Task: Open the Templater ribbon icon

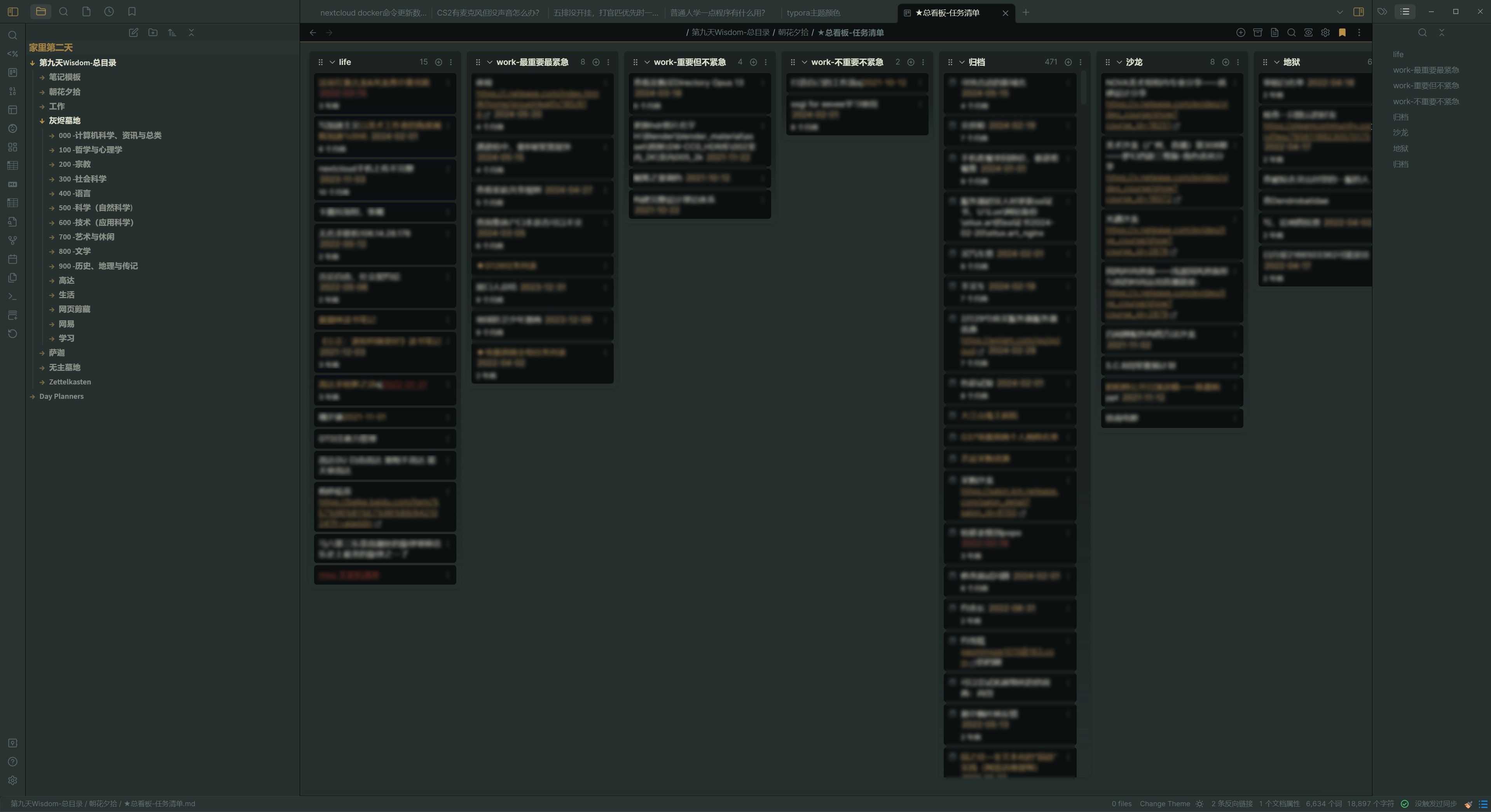Action: click(x=12, y=54)
